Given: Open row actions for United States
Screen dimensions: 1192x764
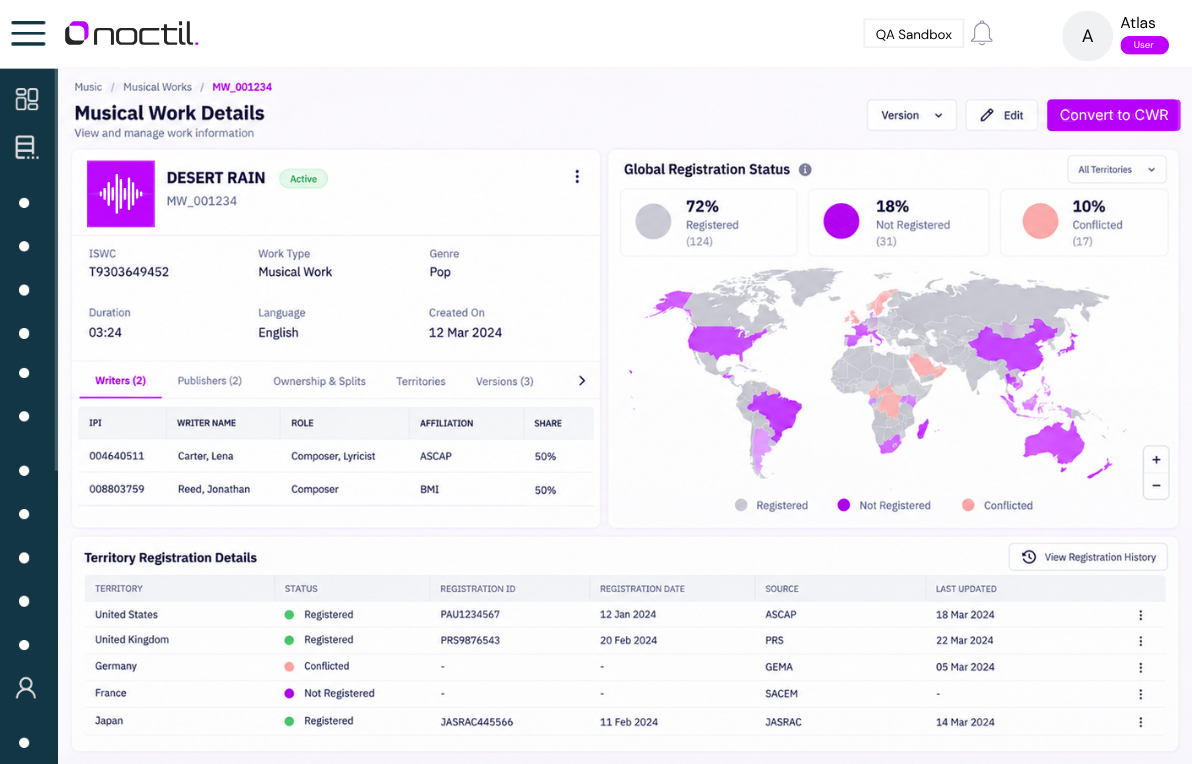Looking at the screenshot, I should point(1140,615).
